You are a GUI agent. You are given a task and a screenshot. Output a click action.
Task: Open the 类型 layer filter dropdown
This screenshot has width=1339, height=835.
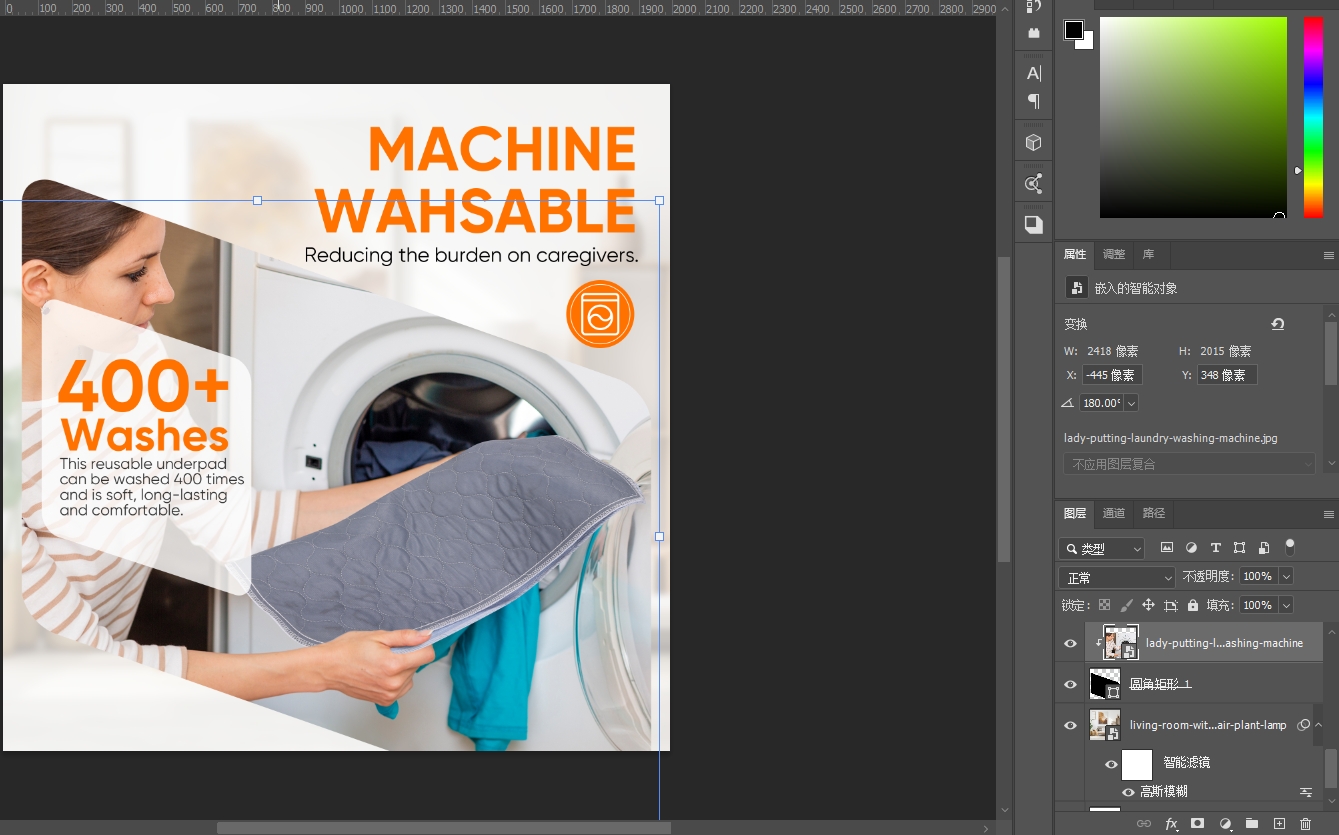pyautogui.click(x=1101, y=548)
